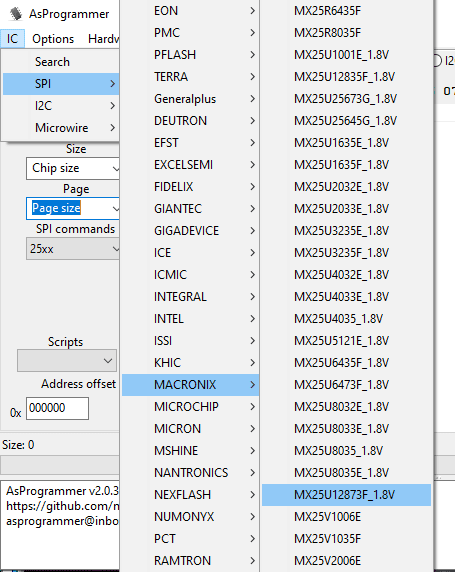Expand the EXCELSEMI submenu
The image size is (455, 572).
(x=190, y=165)
